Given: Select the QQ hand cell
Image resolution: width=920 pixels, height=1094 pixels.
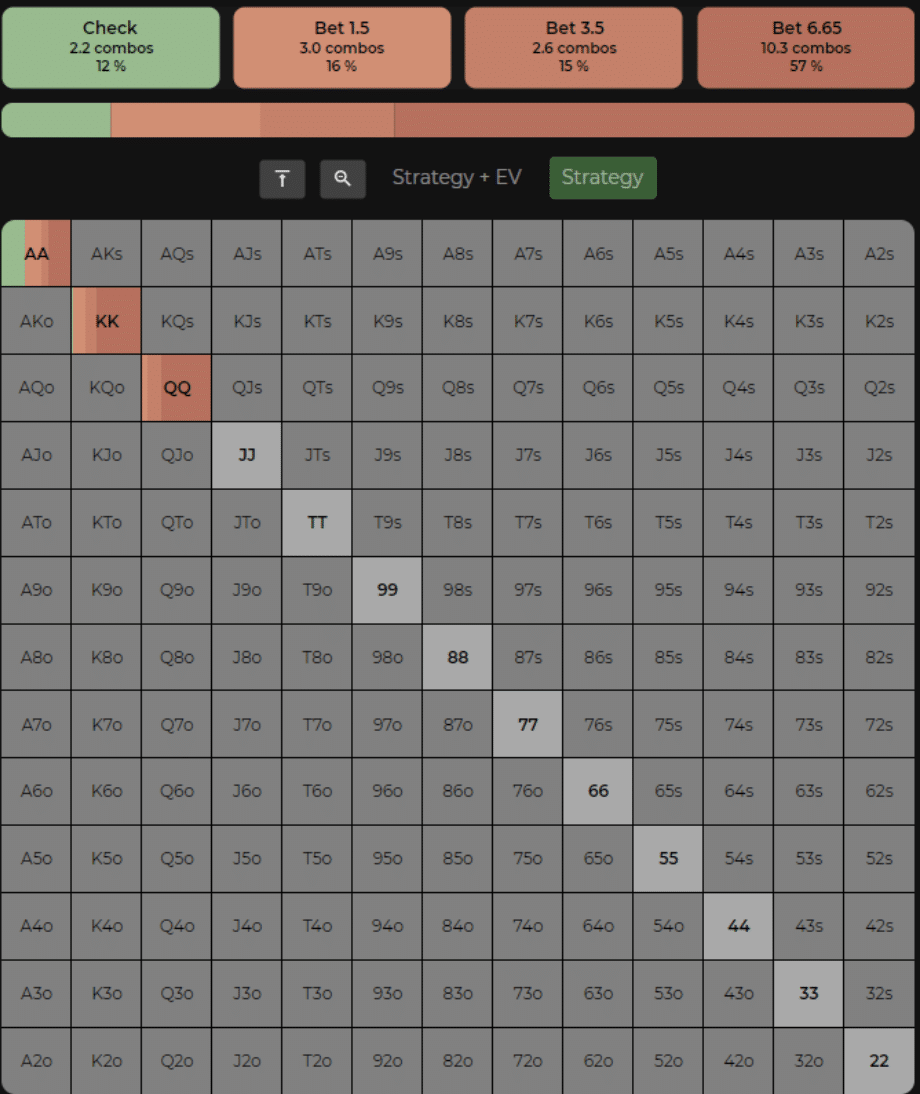Looking at the screenshot, I should pos(176,388).
